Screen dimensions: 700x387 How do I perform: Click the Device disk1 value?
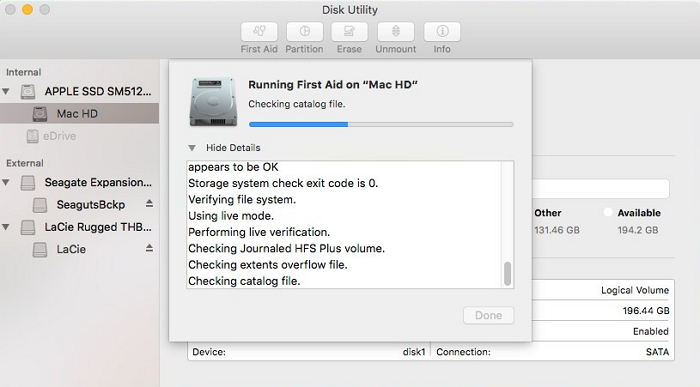414,352
